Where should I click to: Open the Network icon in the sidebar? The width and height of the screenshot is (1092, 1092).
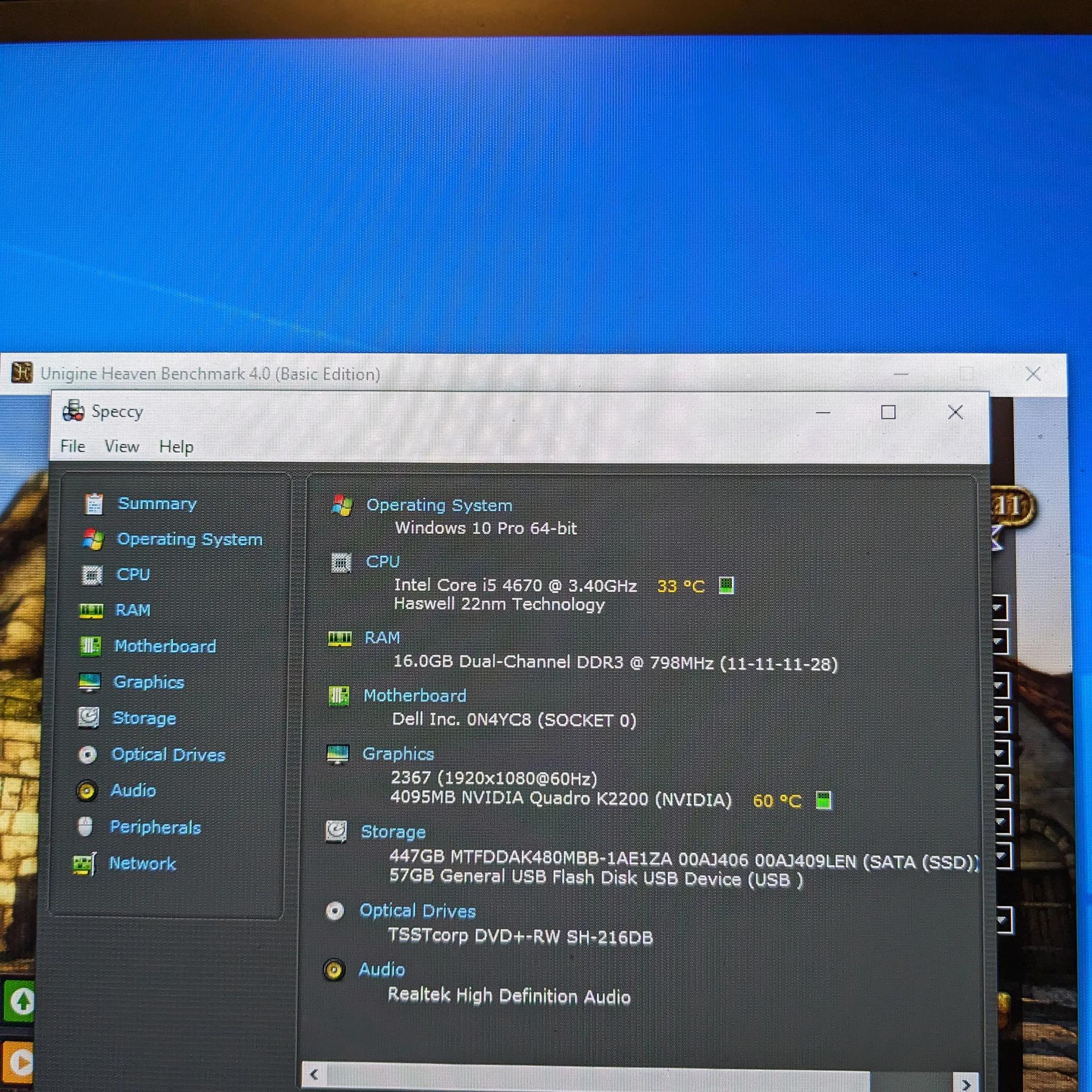(85, 864)
